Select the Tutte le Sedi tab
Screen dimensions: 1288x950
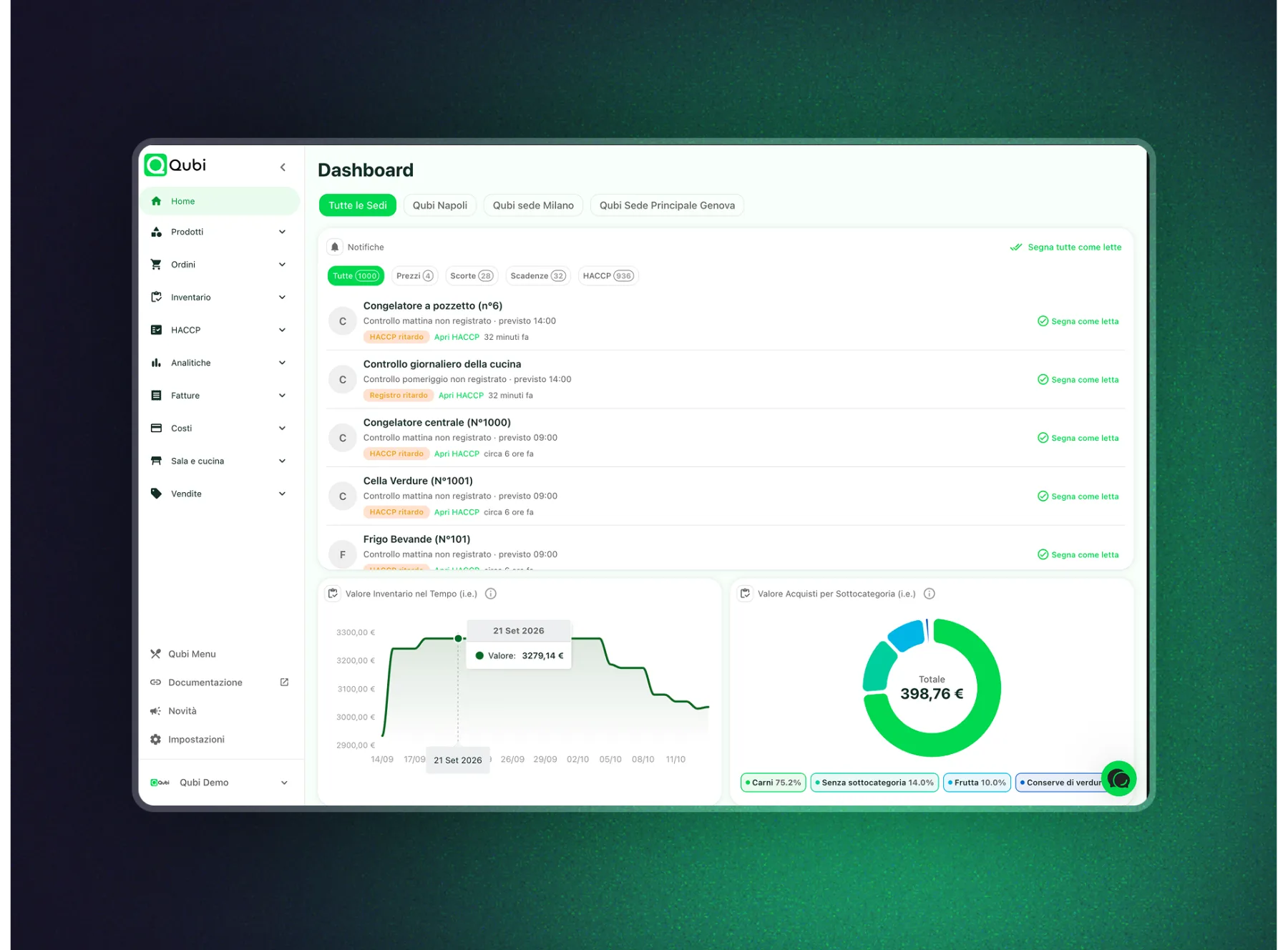pos(358,205)
